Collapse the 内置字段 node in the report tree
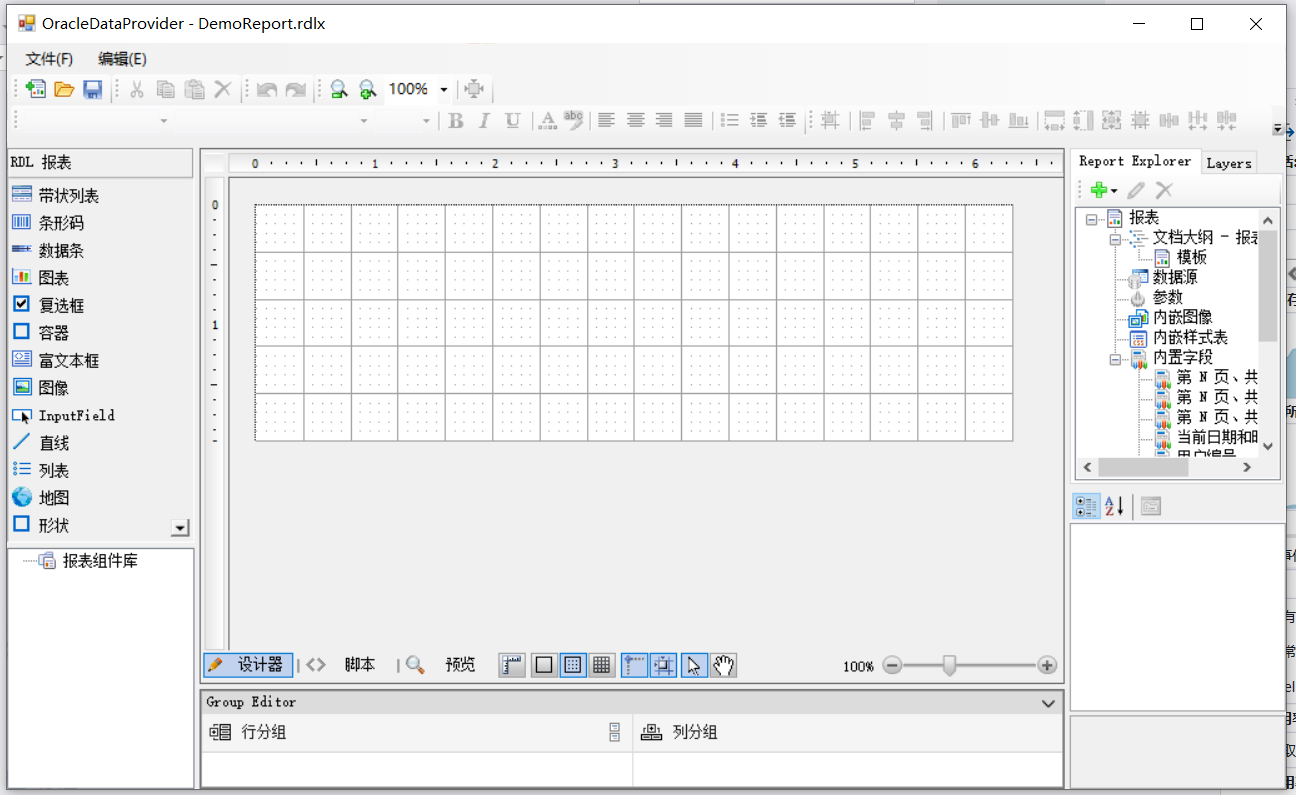 (1115, 359)
